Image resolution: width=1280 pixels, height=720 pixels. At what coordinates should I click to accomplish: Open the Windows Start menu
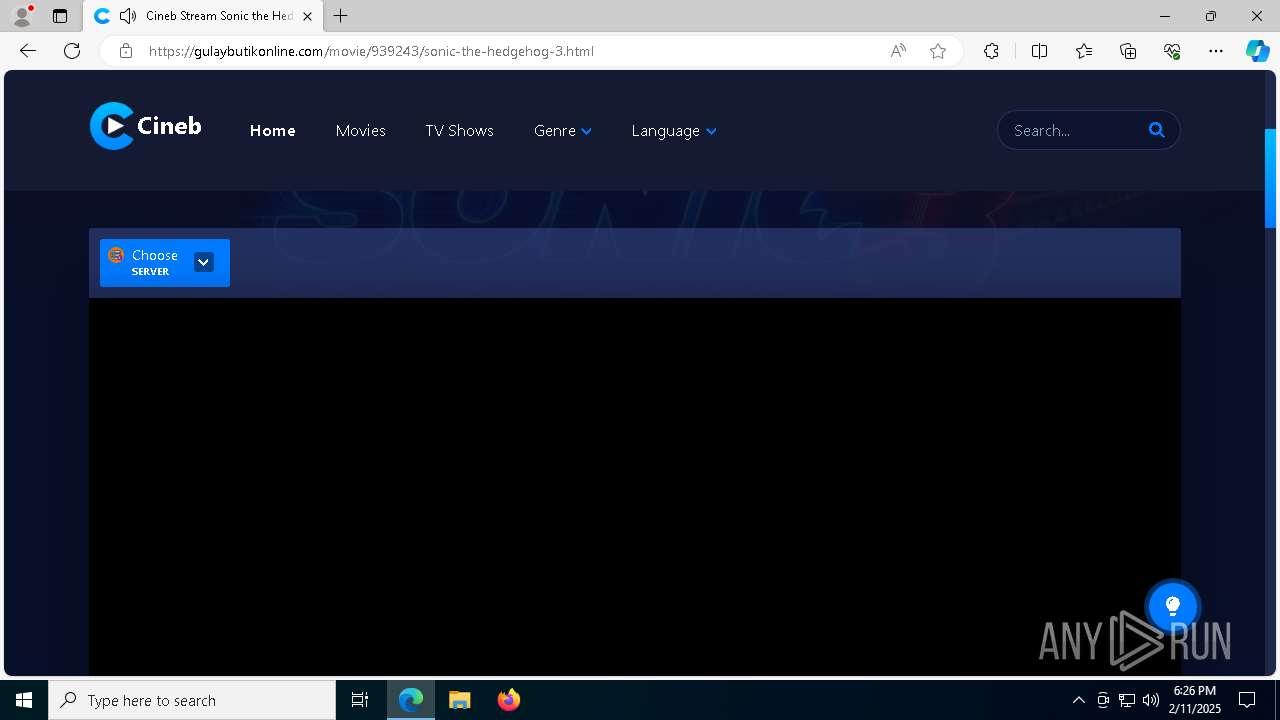[24, 700]
